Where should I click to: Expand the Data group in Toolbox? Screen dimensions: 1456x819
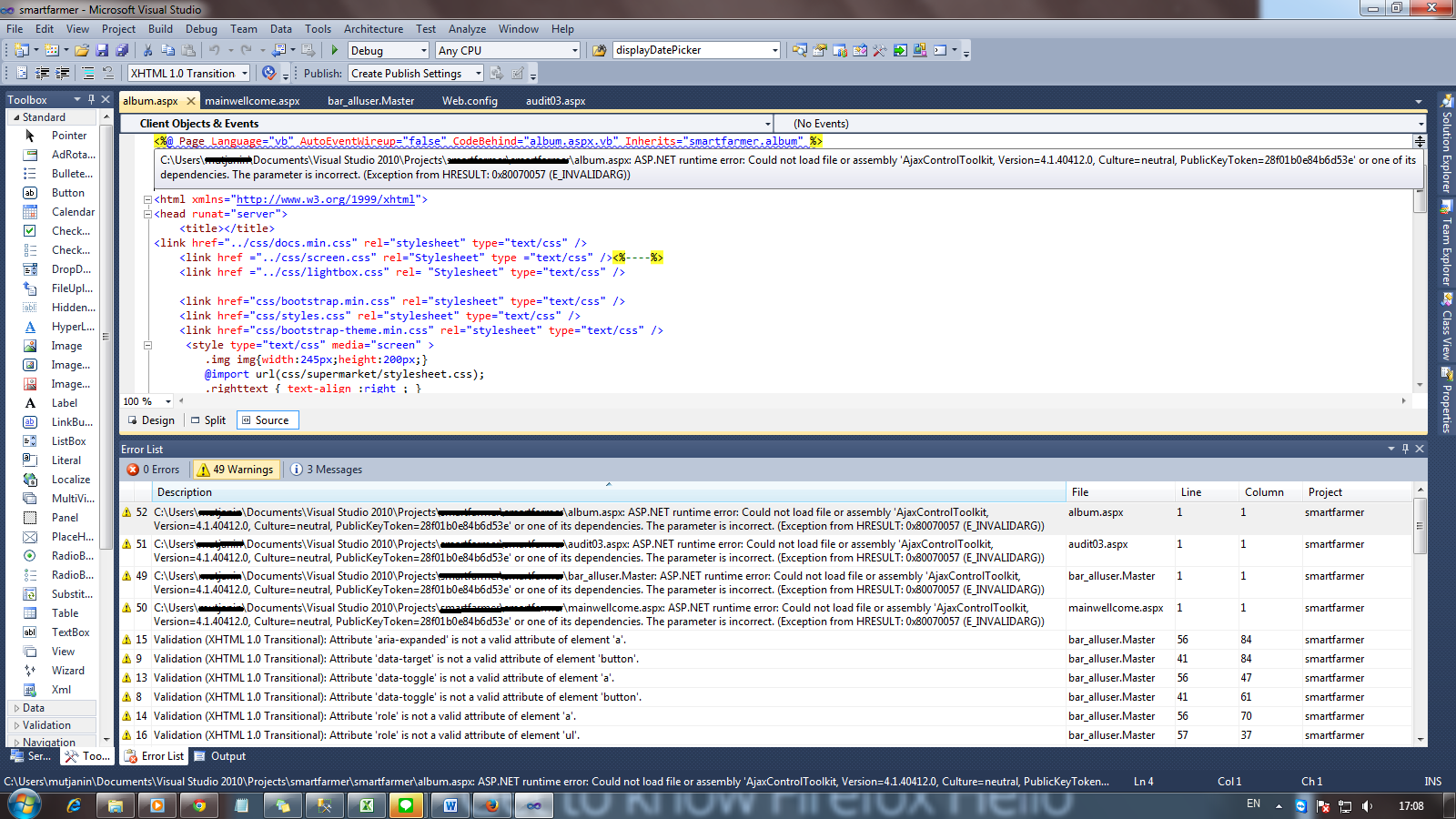click(52, 708)
